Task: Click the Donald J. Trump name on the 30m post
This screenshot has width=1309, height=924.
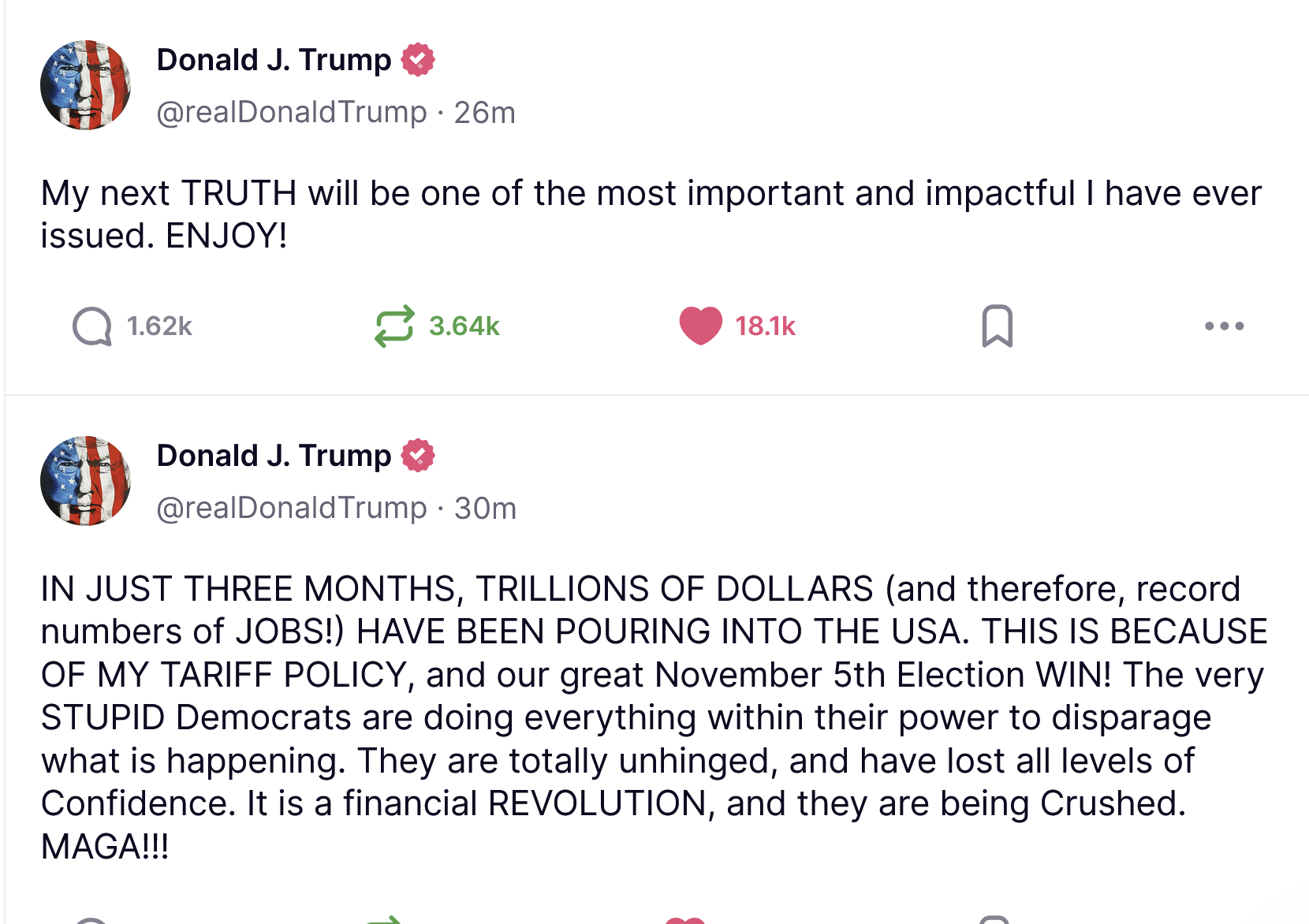Action: click(x=274, y=456)
